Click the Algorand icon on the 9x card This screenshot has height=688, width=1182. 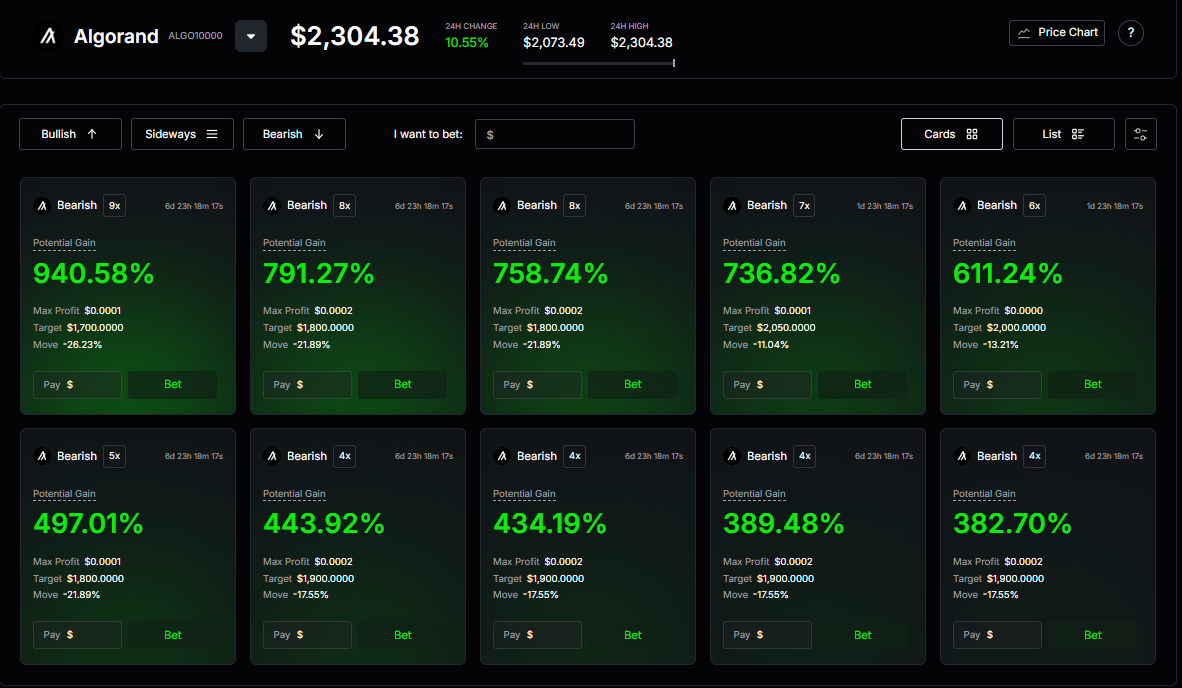[42, 206]
